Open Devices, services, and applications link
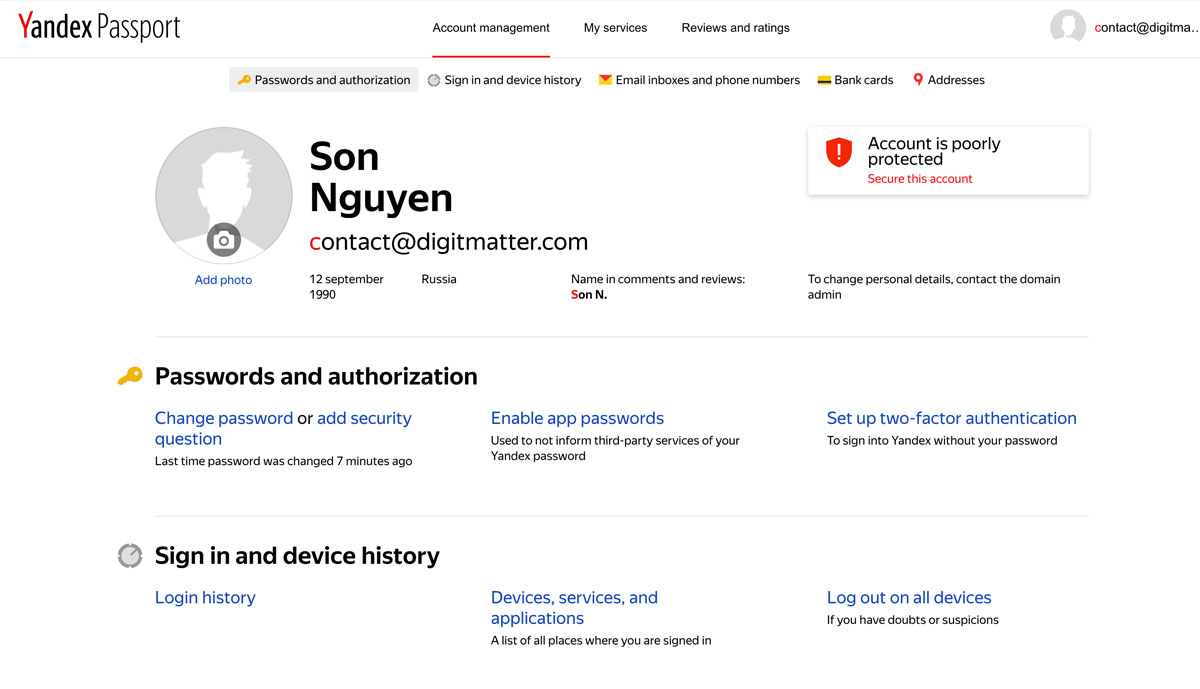This screenshot has width=1200, height=689. [x=574, y=607]
